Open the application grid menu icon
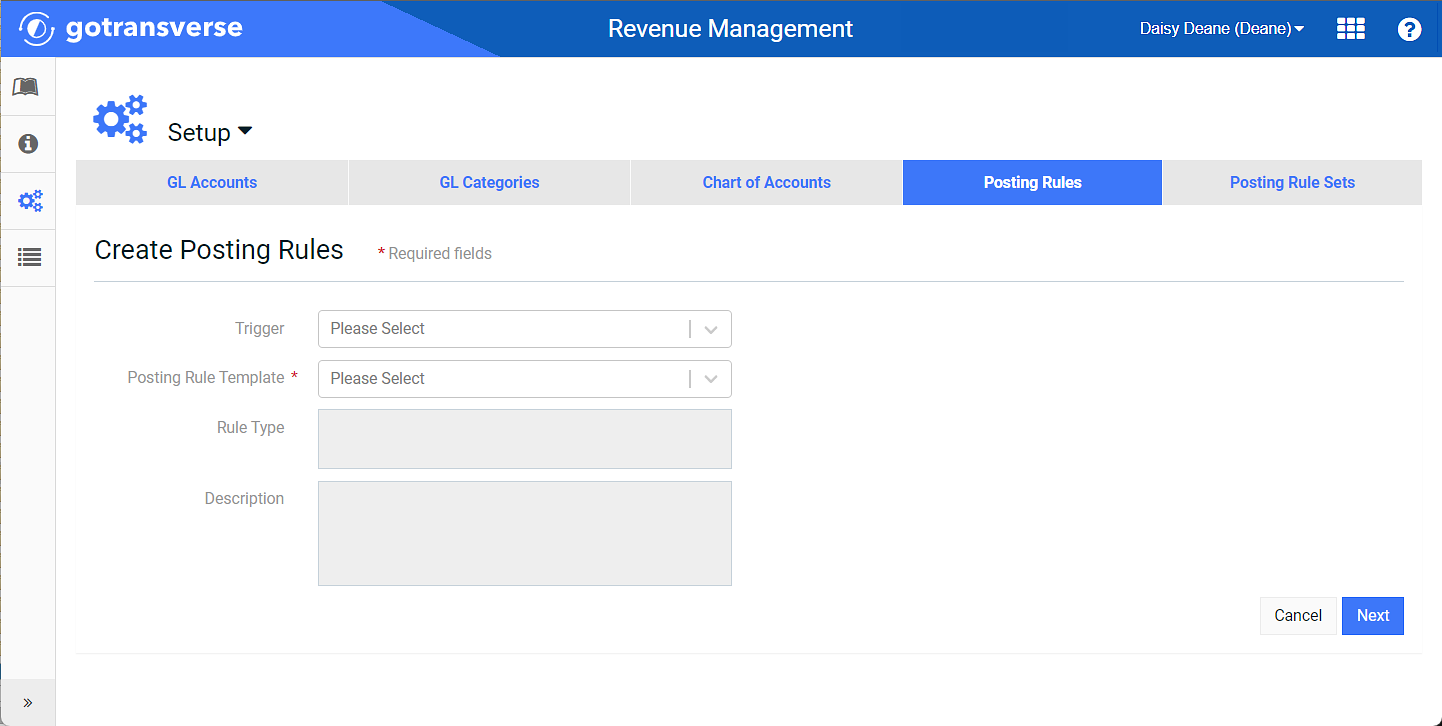The width and height of the screenshot is (1442, 726). pyautogui.click(x=1351, y=29)
